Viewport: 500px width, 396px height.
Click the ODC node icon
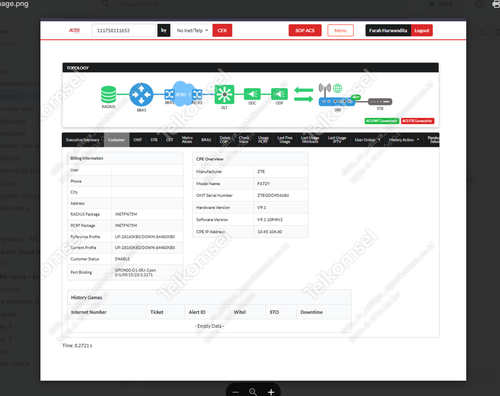point(252,94)
